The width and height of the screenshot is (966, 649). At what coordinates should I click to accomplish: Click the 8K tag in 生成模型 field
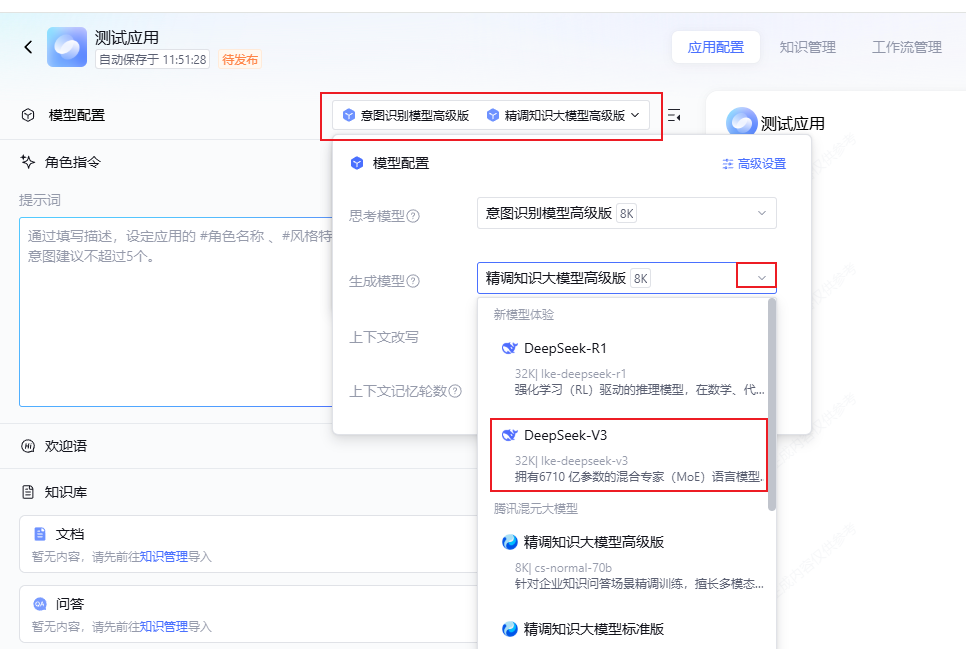641,279
